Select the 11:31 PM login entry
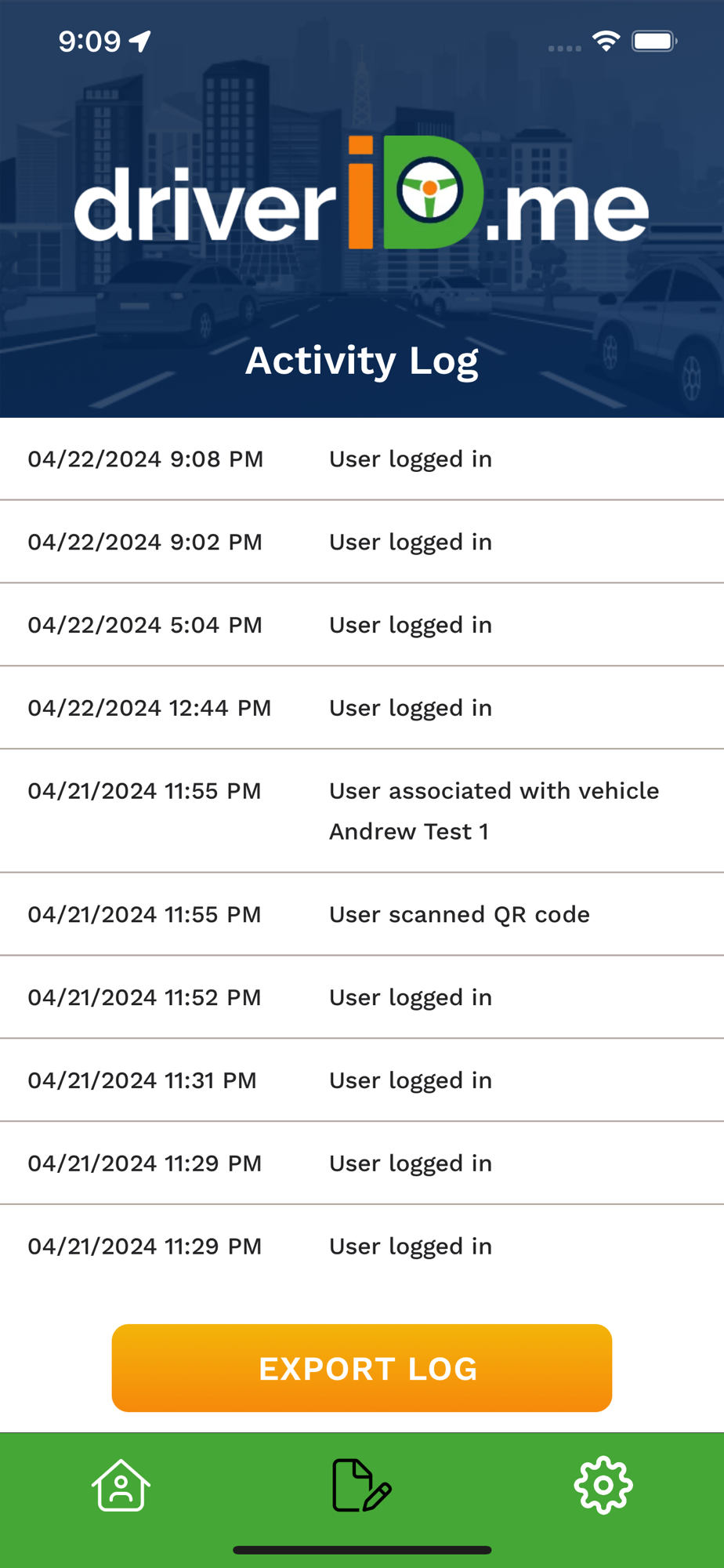Screen dimensions: 724x1568 pyautogui.click(x=362, y=1080)
